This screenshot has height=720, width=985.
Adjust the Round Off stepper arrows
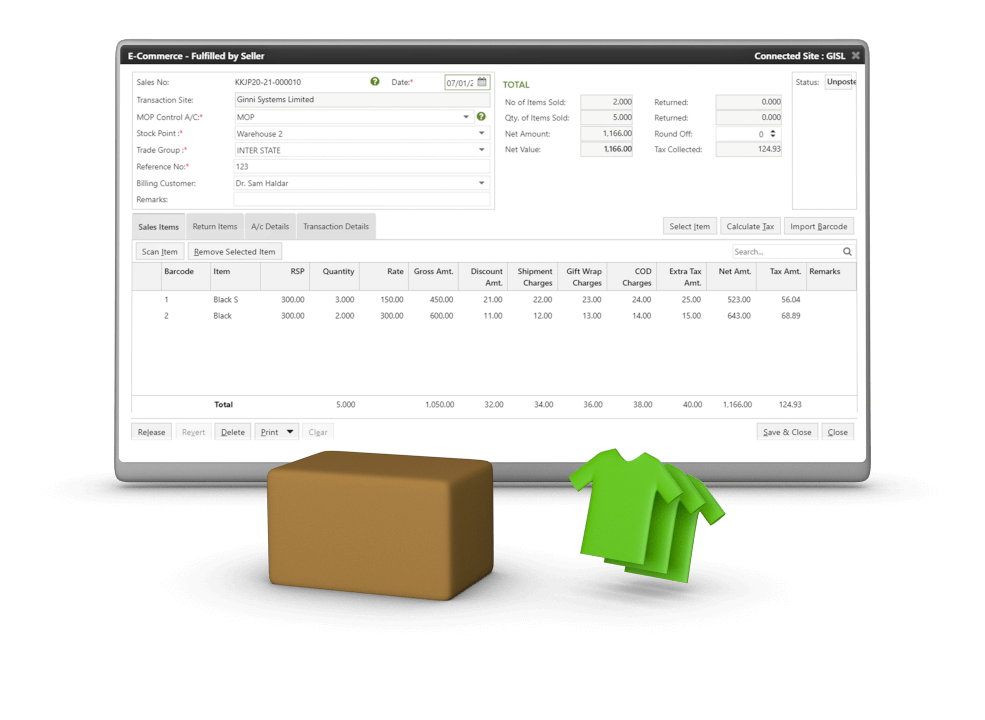pos(773,133)
